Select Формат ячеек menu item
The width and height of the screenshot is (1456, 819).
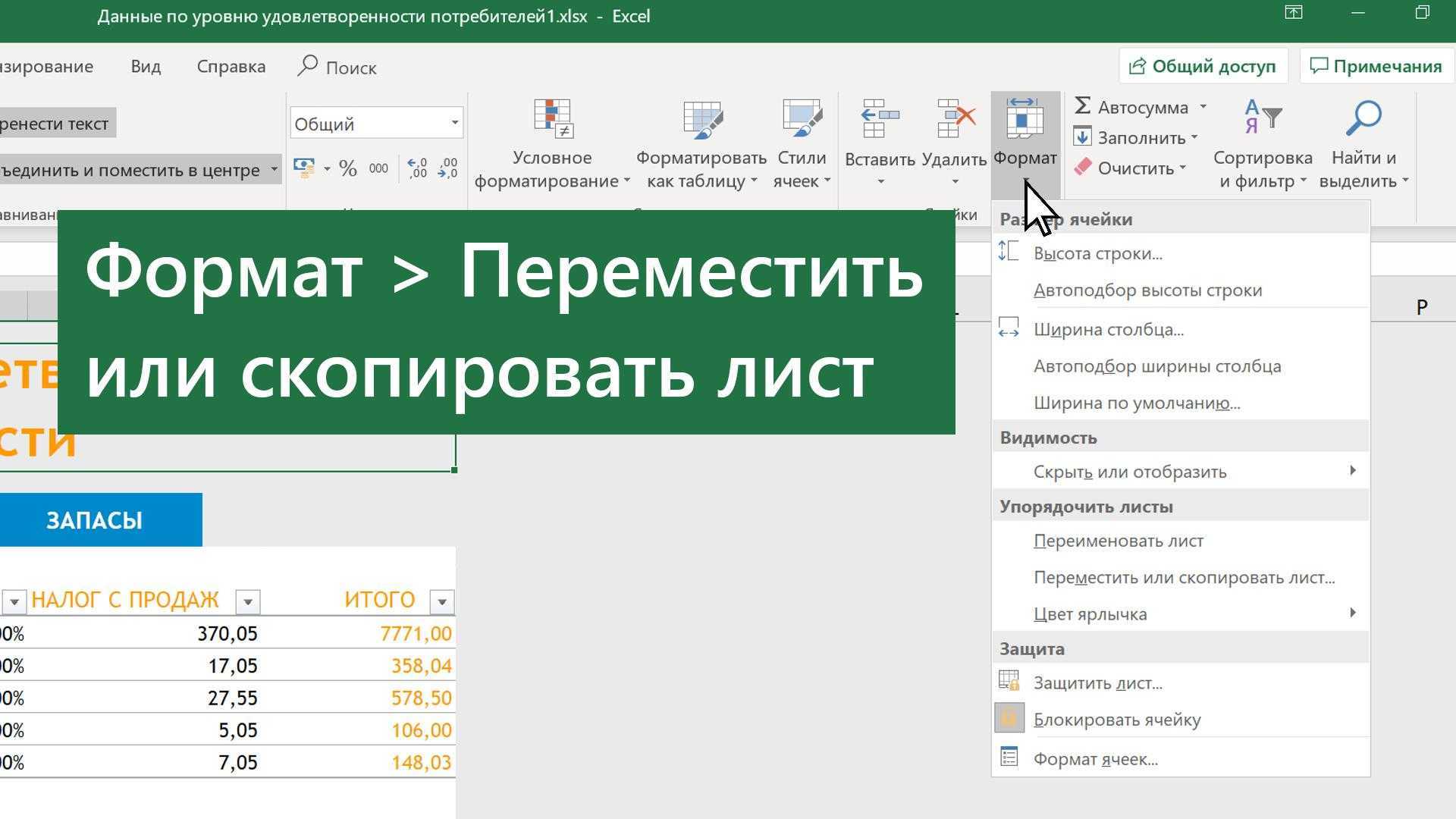click(1181, 758)
